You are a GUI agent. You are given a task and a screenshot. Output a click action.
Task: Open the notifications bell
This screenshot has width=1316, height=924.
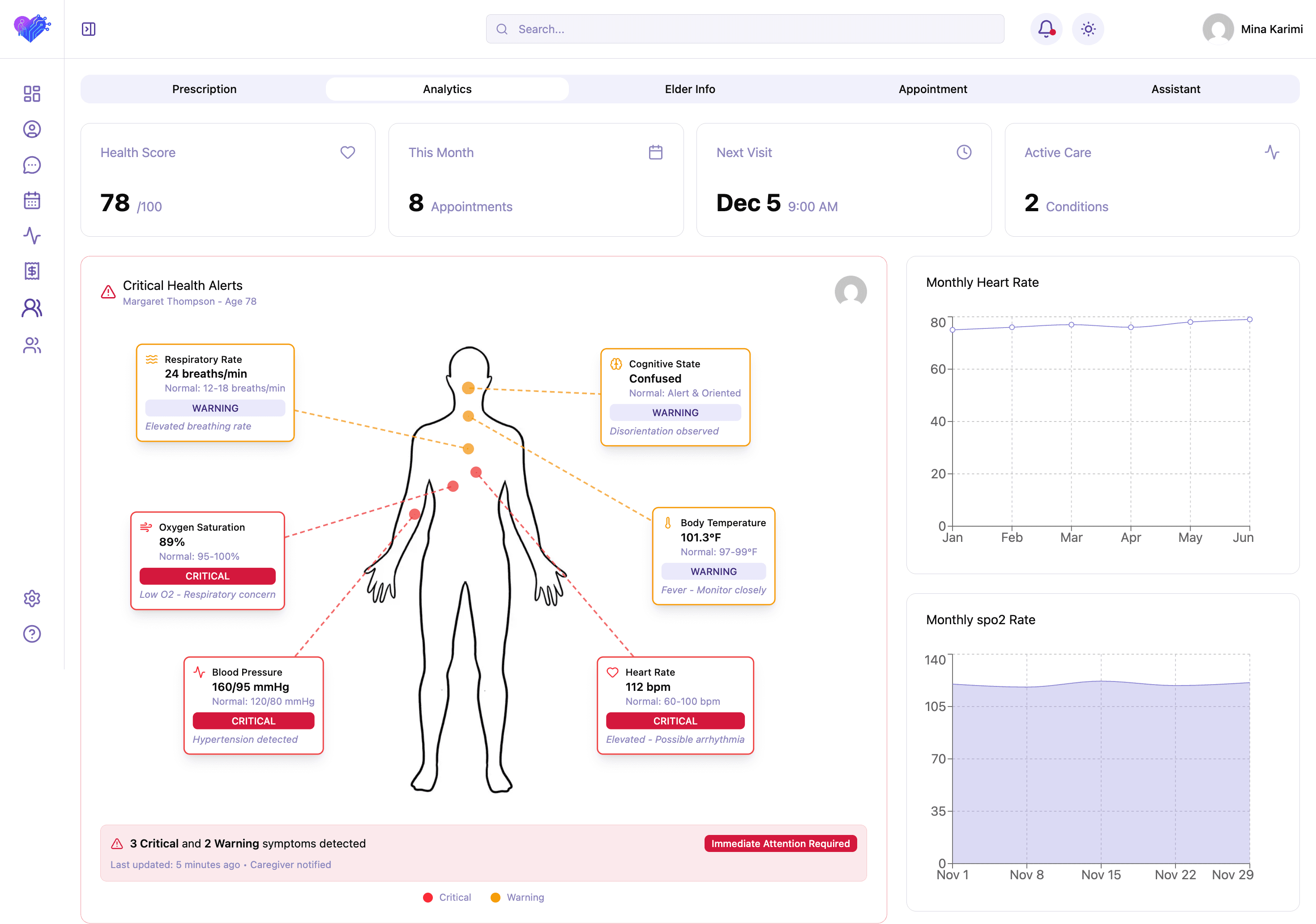[x=1046, y=29]
